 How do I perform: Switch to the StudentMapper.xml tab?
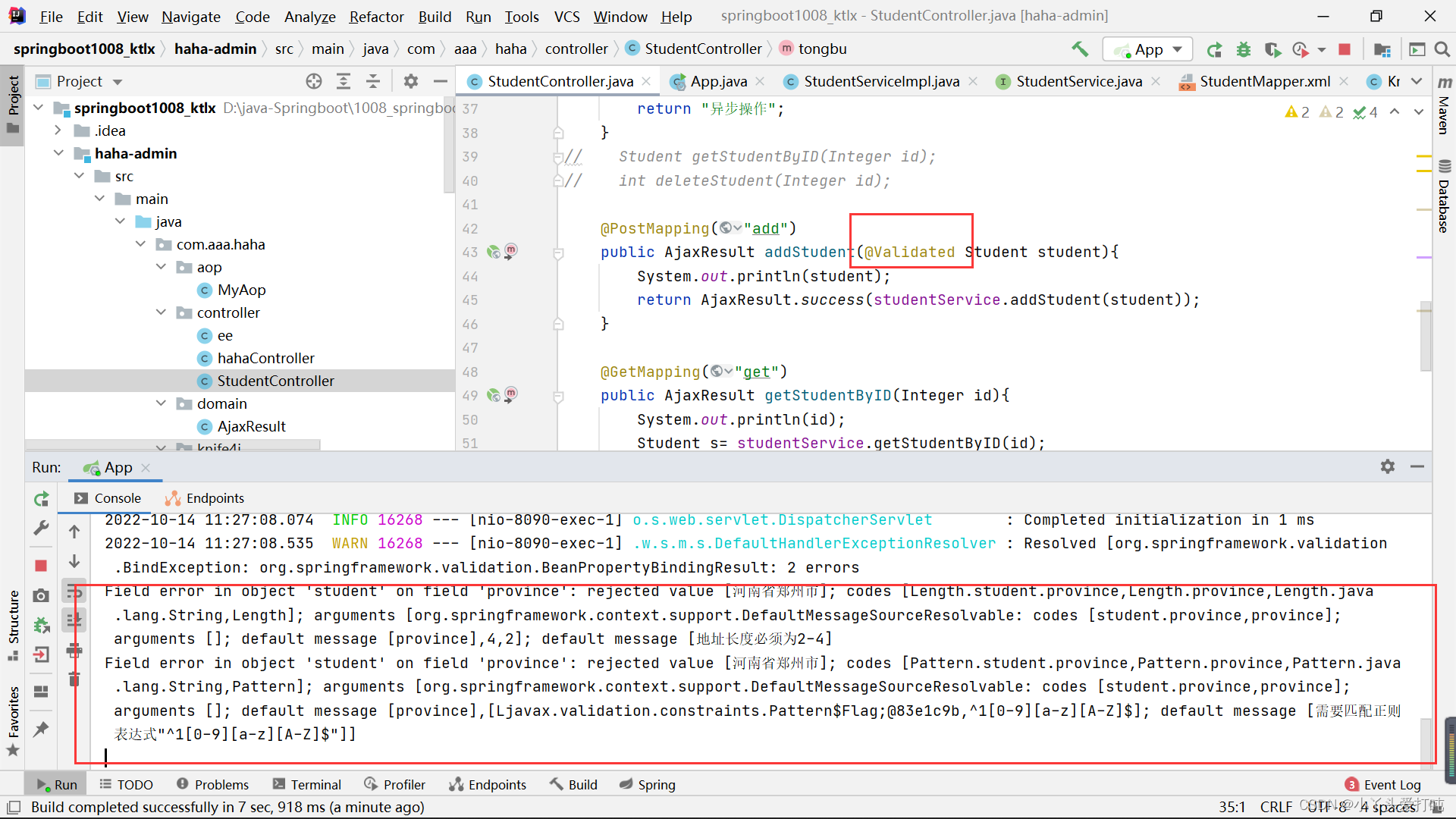click(x=1264, y=81)
